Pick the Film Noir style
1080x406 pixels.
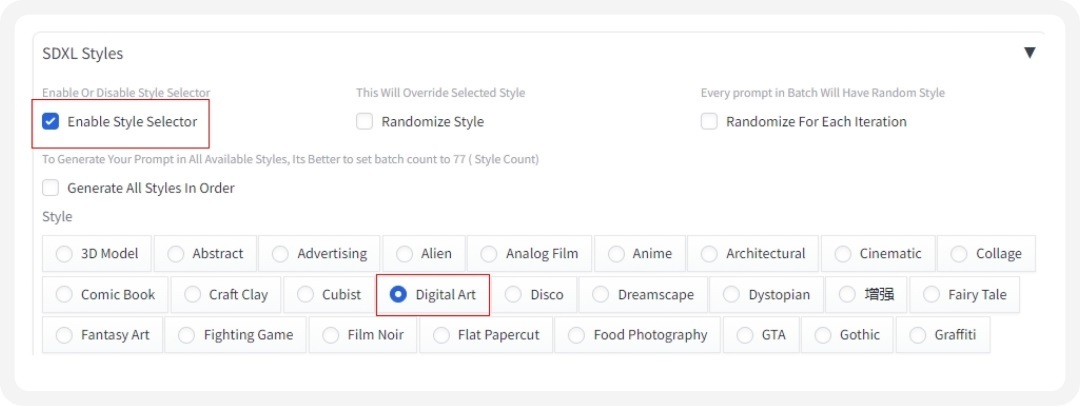pos(331,335)
